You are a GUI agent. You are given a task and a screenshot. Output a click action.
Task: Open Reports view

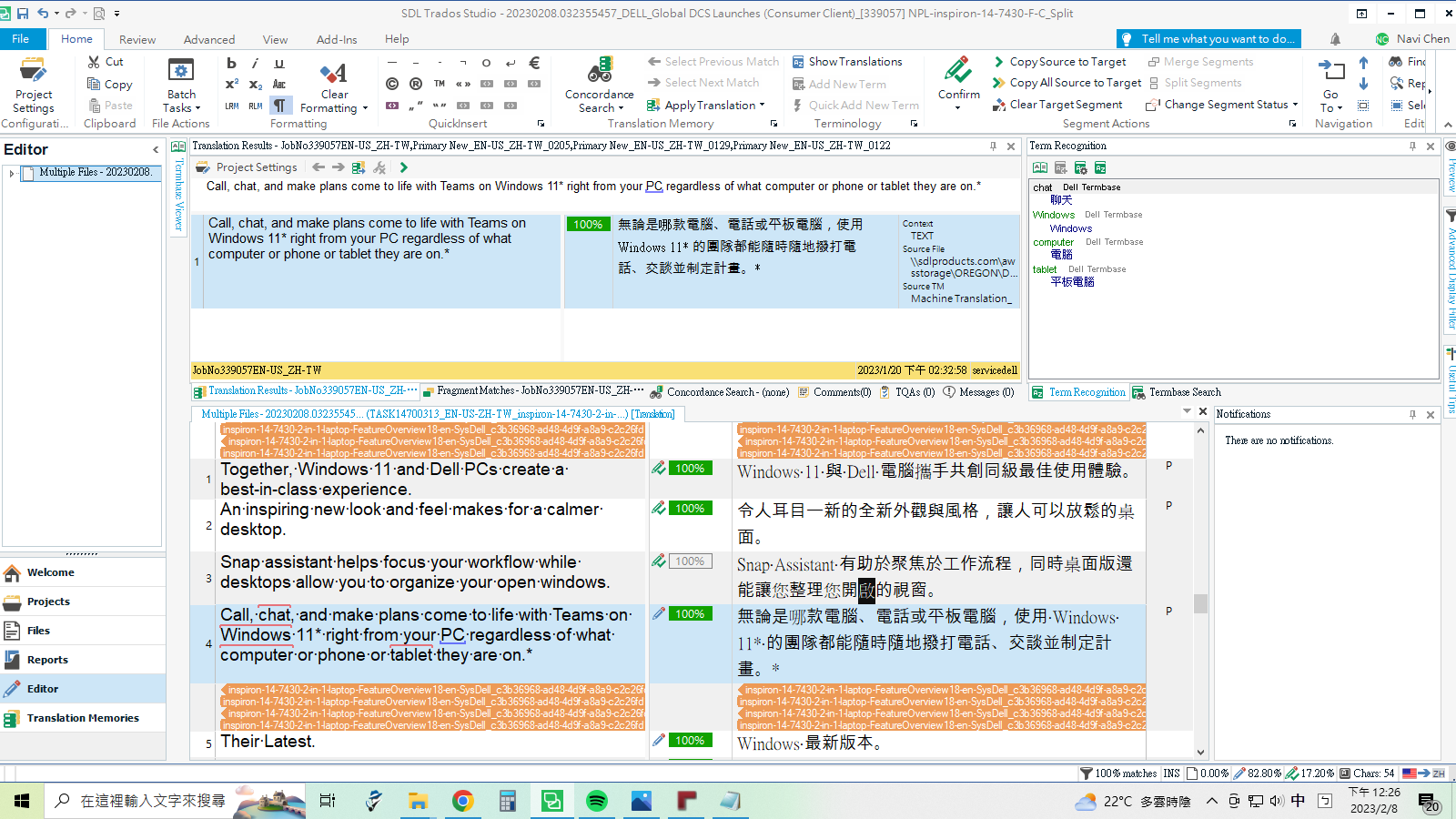(x=83, y=660)
